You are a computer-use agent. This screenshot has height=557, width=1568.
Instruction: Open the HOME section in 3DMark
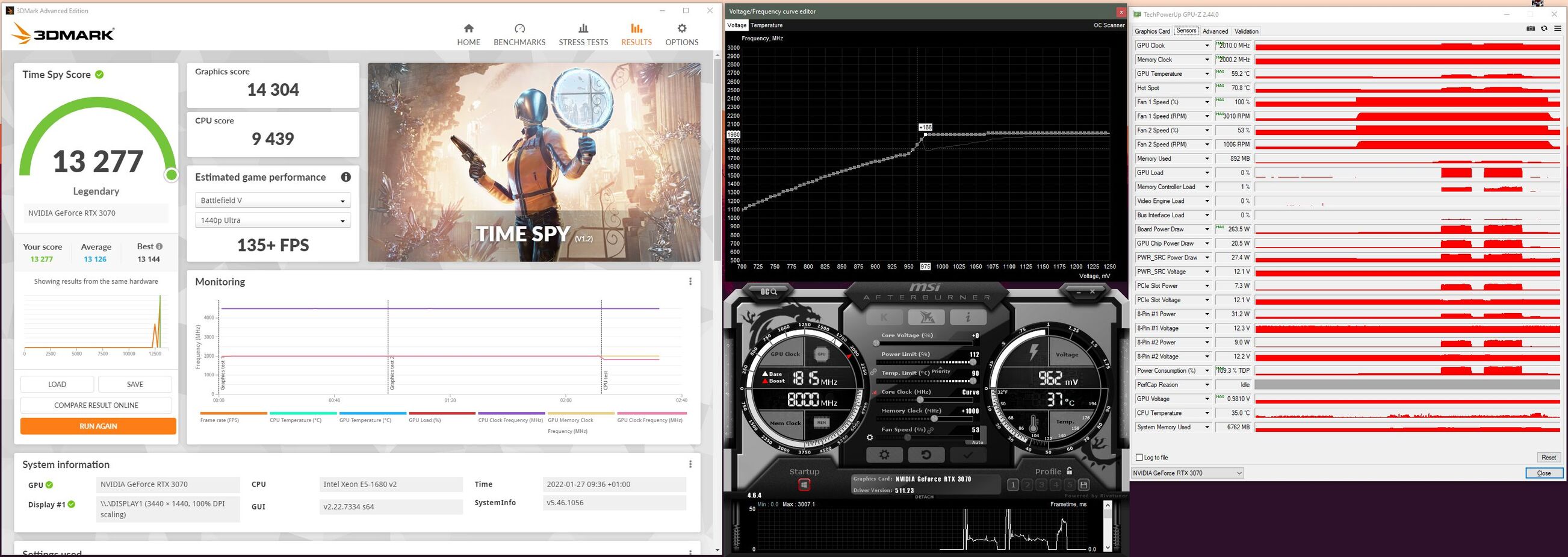pos(468,35)
